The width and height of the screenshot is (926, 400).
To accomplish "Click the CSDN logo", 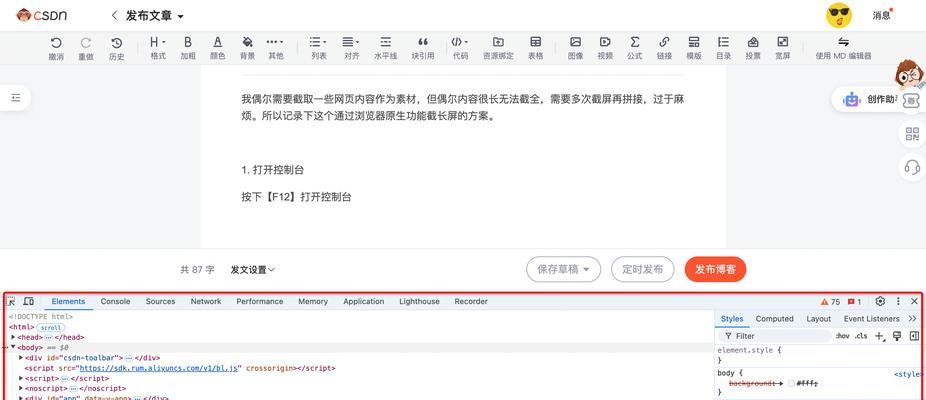I will click(41, 15).
